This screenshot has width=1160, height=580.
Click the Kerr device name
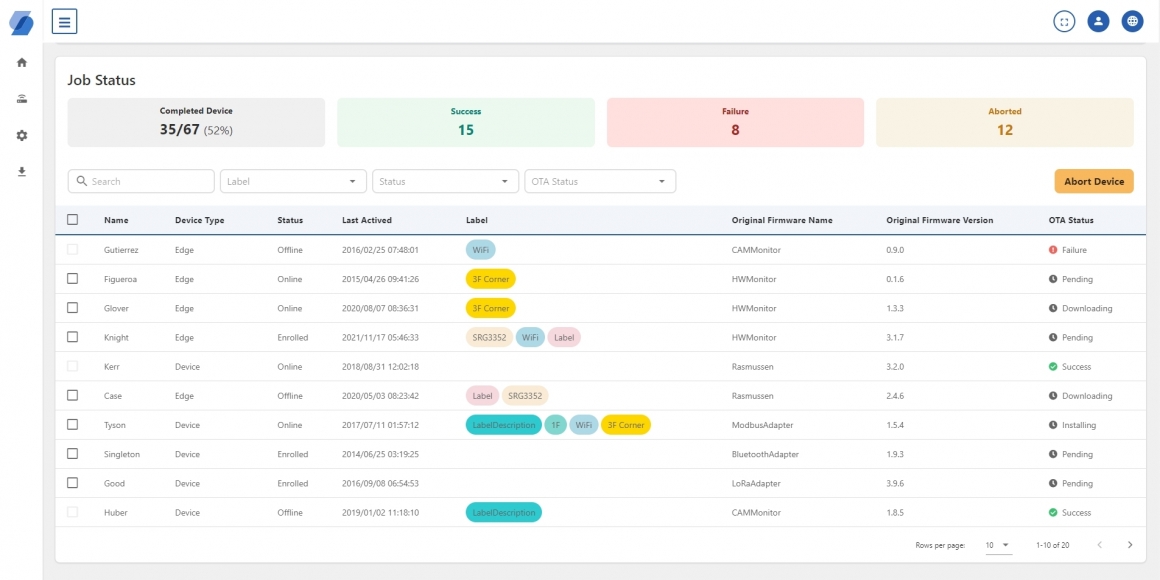tap(111, 367)
